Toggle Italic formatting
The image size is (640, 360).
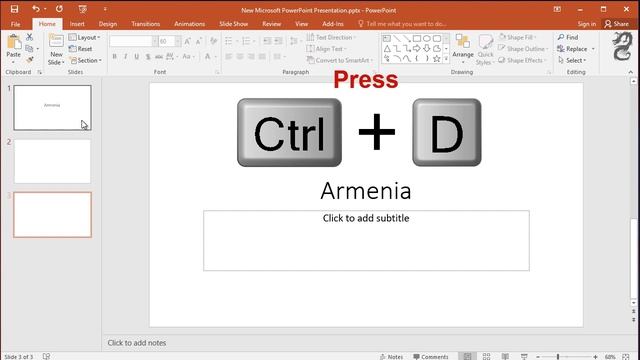pyautogui.click(x=125, y=56)
